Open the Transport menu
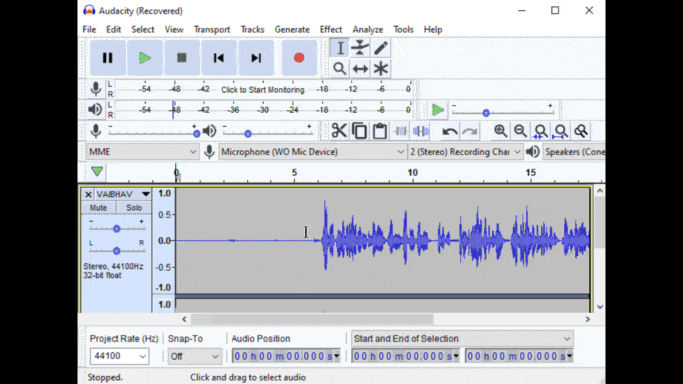Screen dimensions: 683x384 (x=212, y=30)
